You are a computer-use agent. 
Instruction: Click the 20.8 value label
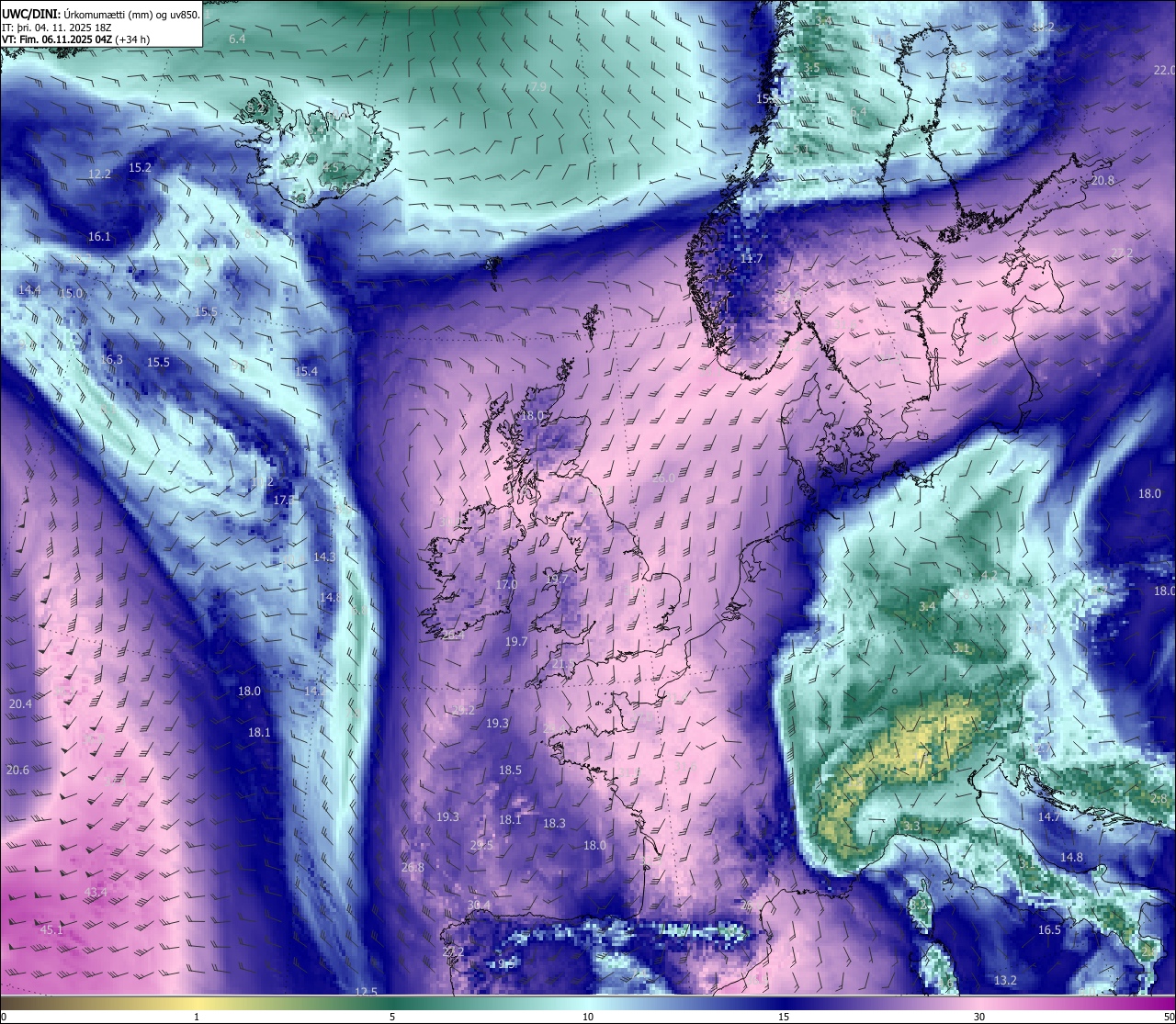(x=1102, y=181)
